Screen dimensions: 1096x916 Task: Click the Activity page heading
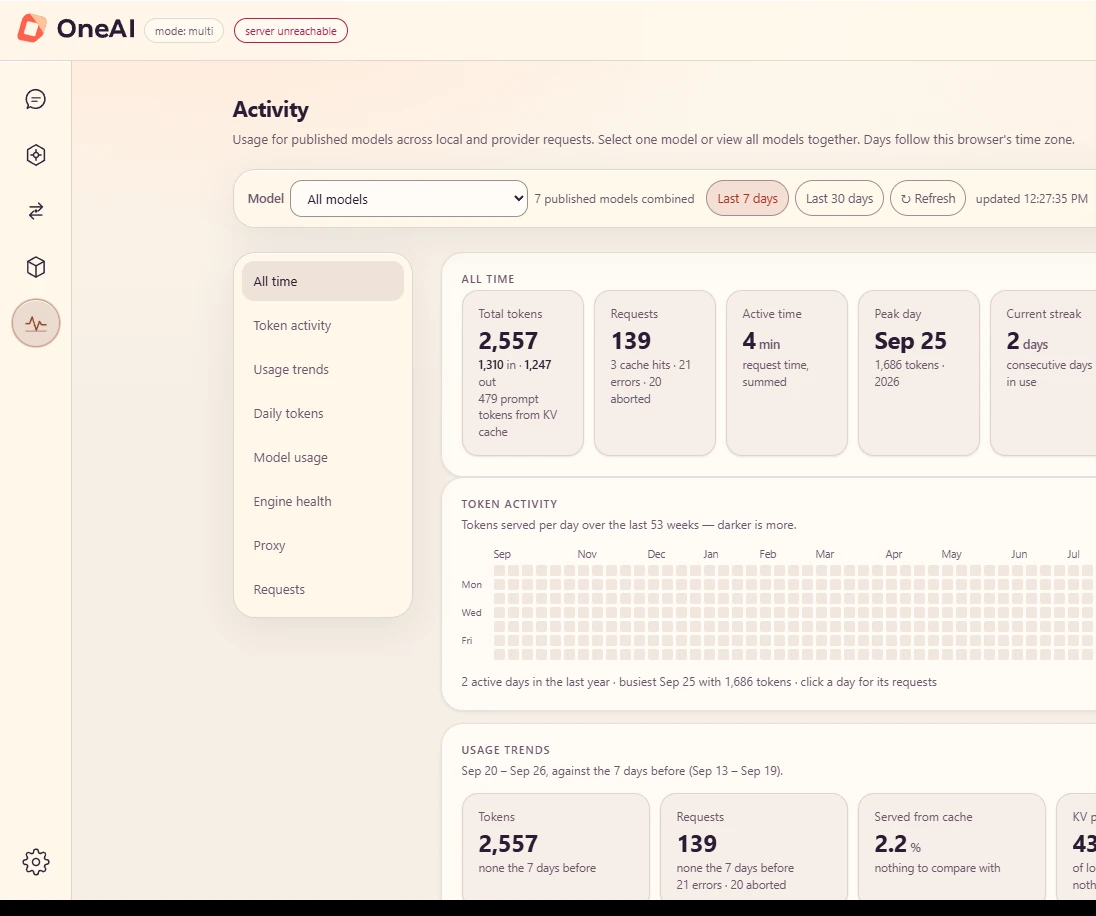(x=271, y=110)
